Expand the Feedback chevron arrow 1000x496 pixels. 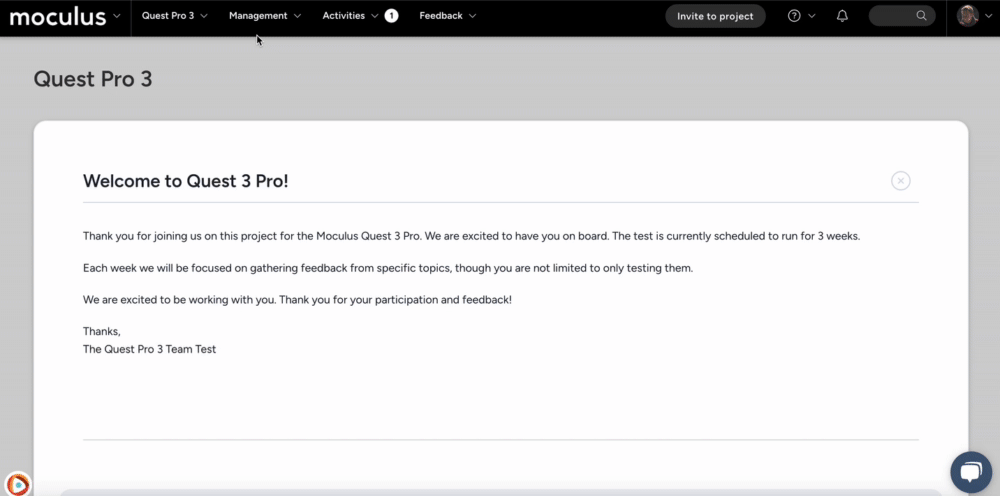472,16
